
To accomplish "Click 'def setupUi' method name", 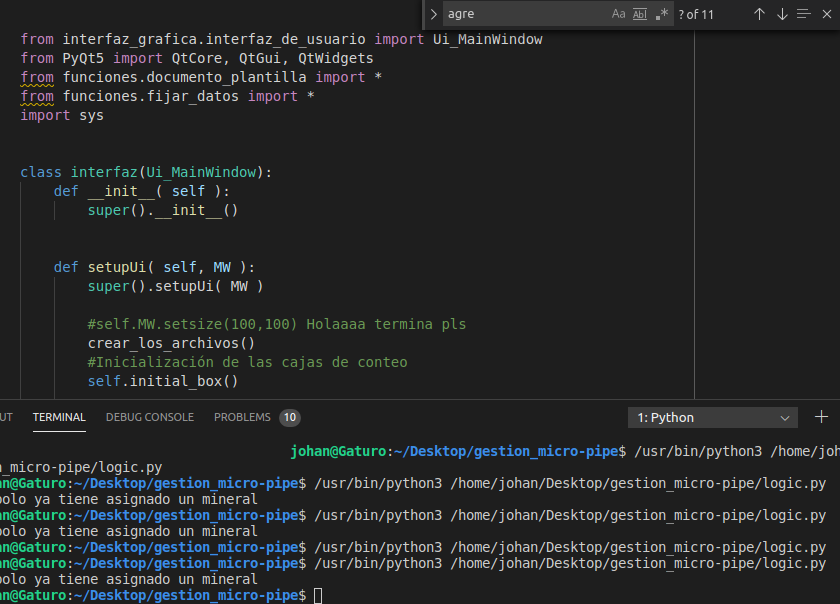I will [117, 267].
